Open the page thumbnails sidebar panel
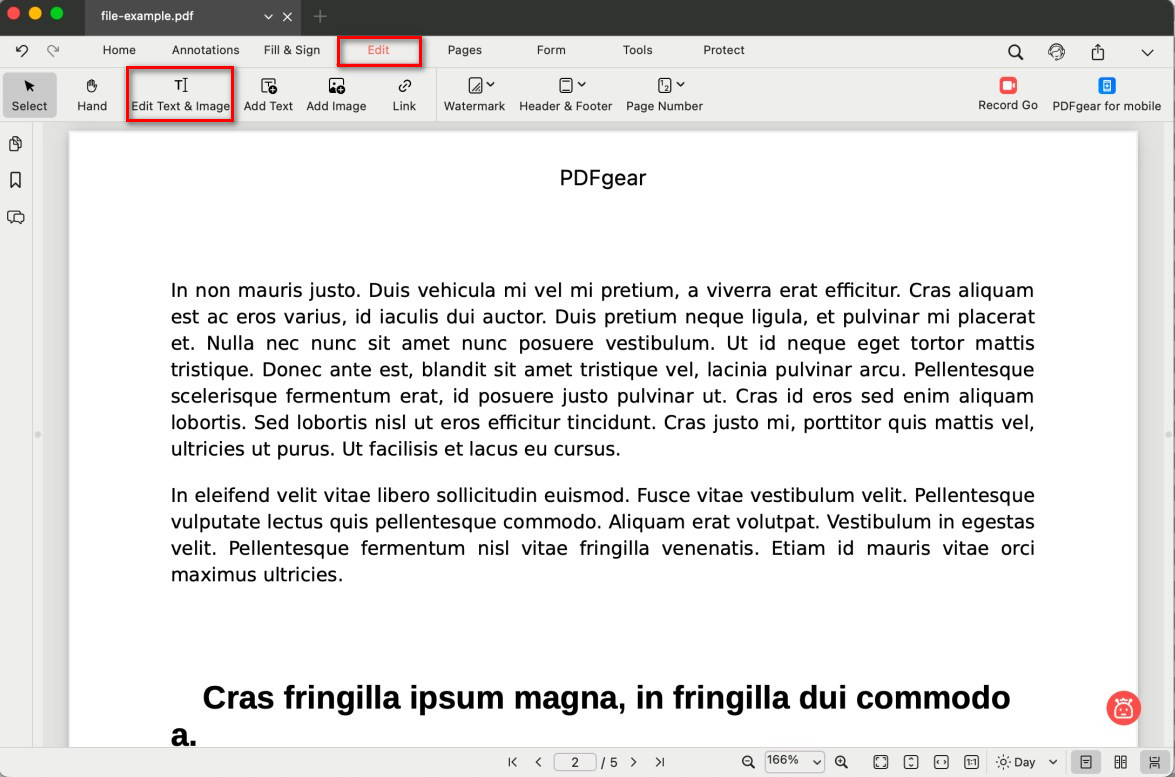Viewport: 1175px width, 777px height. pyautogui.click(x=16, y=144)
